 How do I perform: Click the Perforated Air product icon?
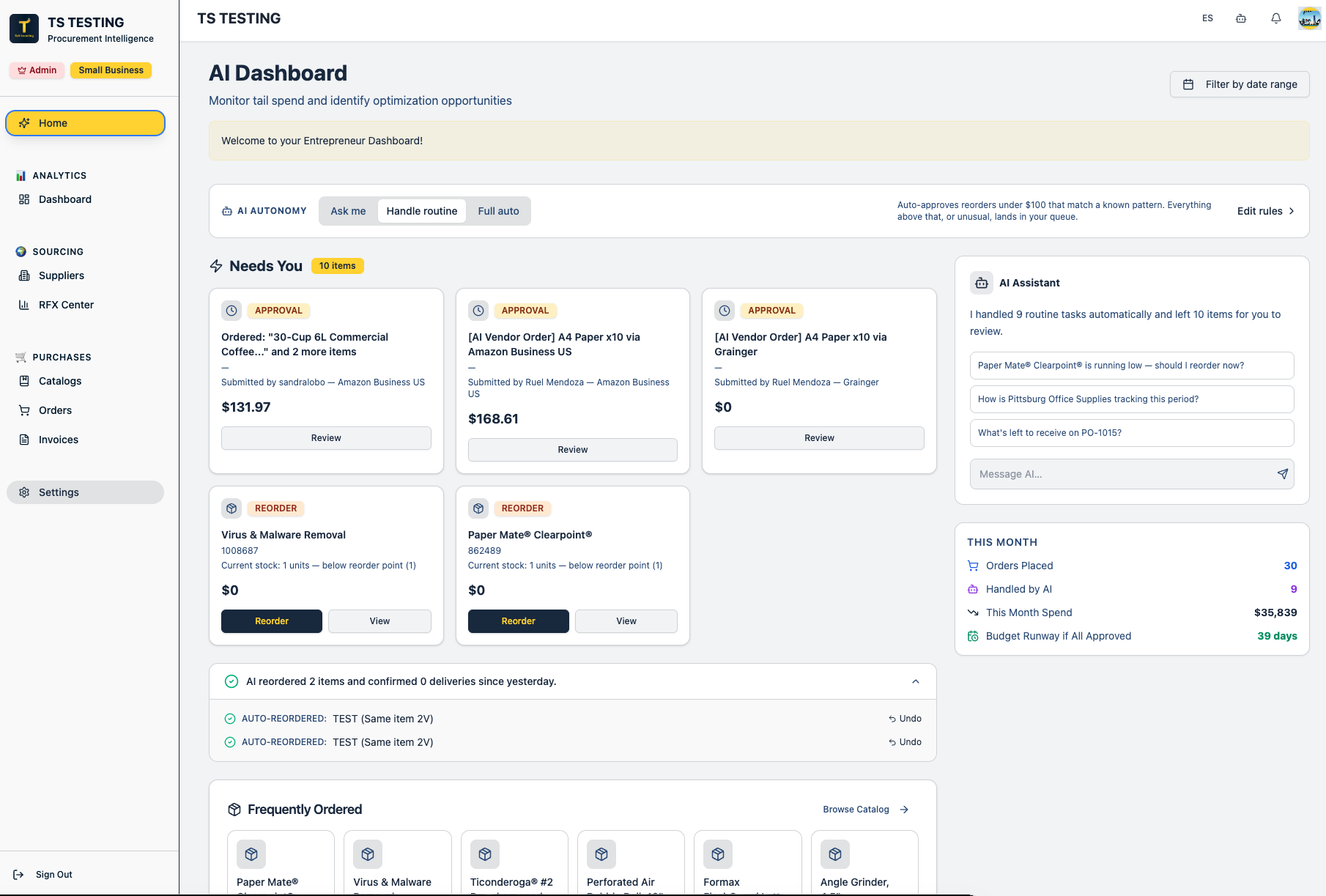(601, 854)
